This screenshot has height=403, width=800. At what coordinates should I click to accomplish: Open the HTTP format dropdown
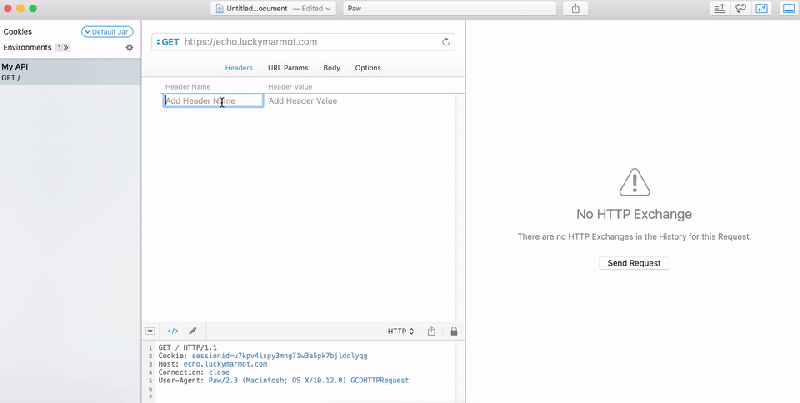401,331
